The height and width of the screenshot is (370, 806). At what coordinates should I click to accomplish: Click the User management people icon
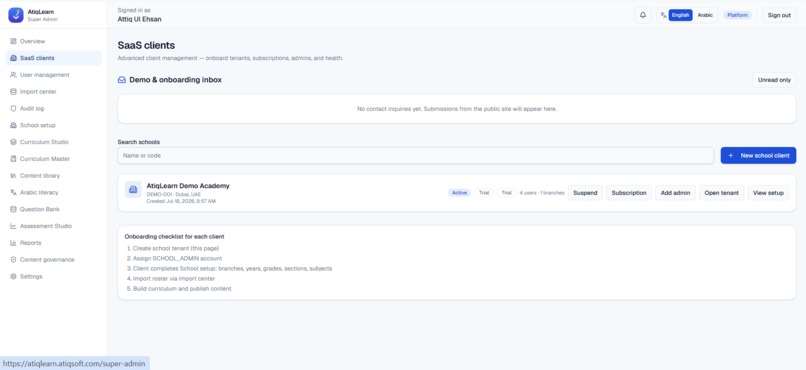[x=13, y=75]
